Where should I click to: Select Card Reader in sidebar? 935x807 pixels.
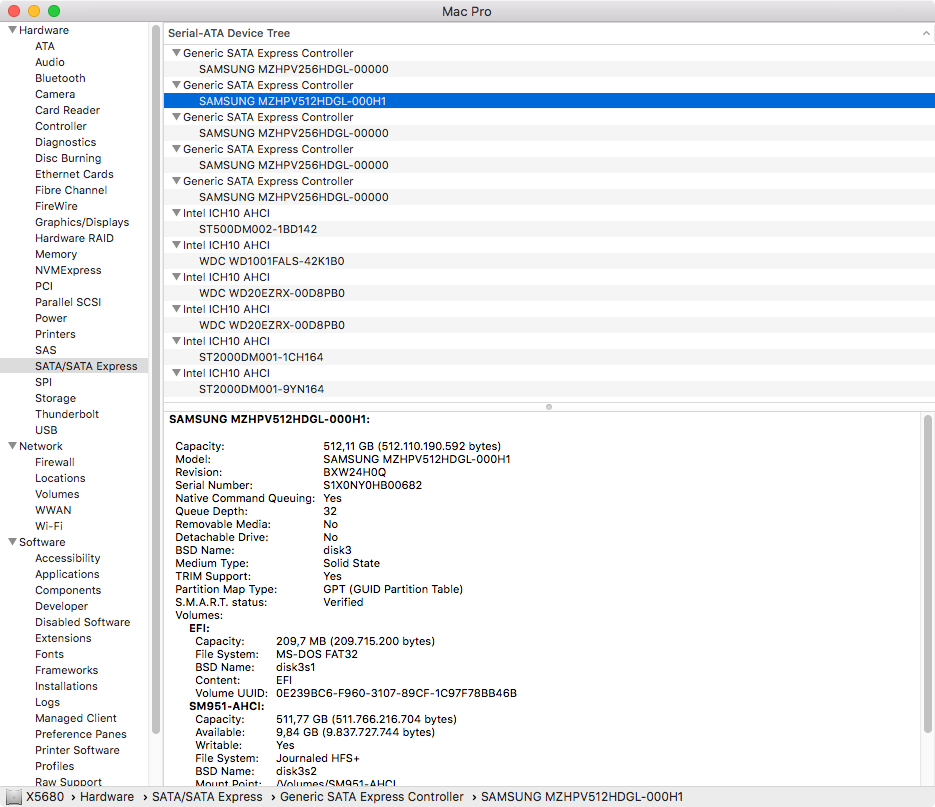click(x=67, y=110)
